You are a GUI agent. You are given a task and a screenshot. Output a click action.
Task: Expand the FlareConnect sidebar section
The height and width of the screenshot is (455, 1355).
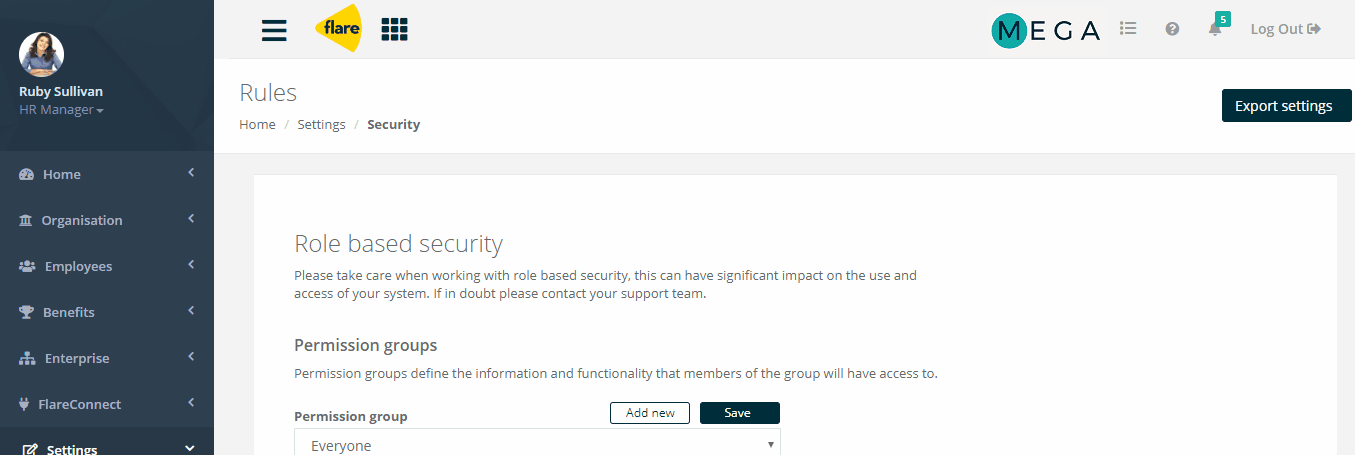pyautogui.click(x=107, y=404)
